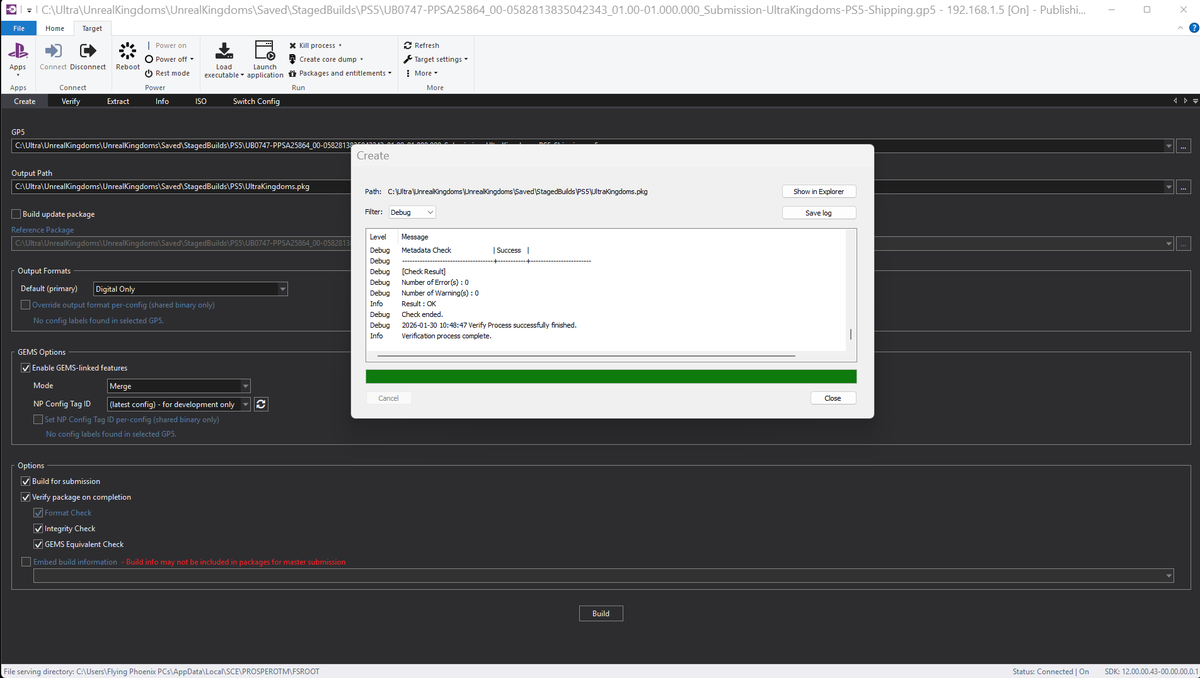Image resolution: width=1200 pixels, height=678 pixels.
Task: Switch to the Home ribbon tab
Action: [x=55, y=28]
